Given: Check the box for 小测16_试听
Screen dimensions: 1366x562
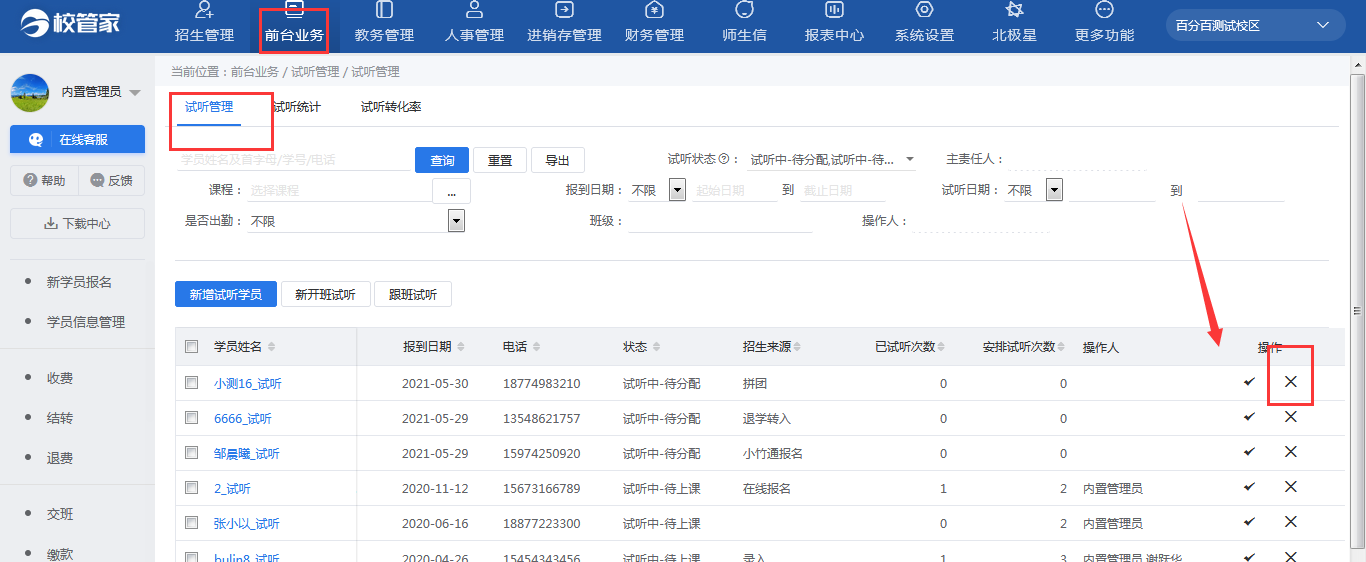Looking at the screenshot, I should click(x=192, y=383).
